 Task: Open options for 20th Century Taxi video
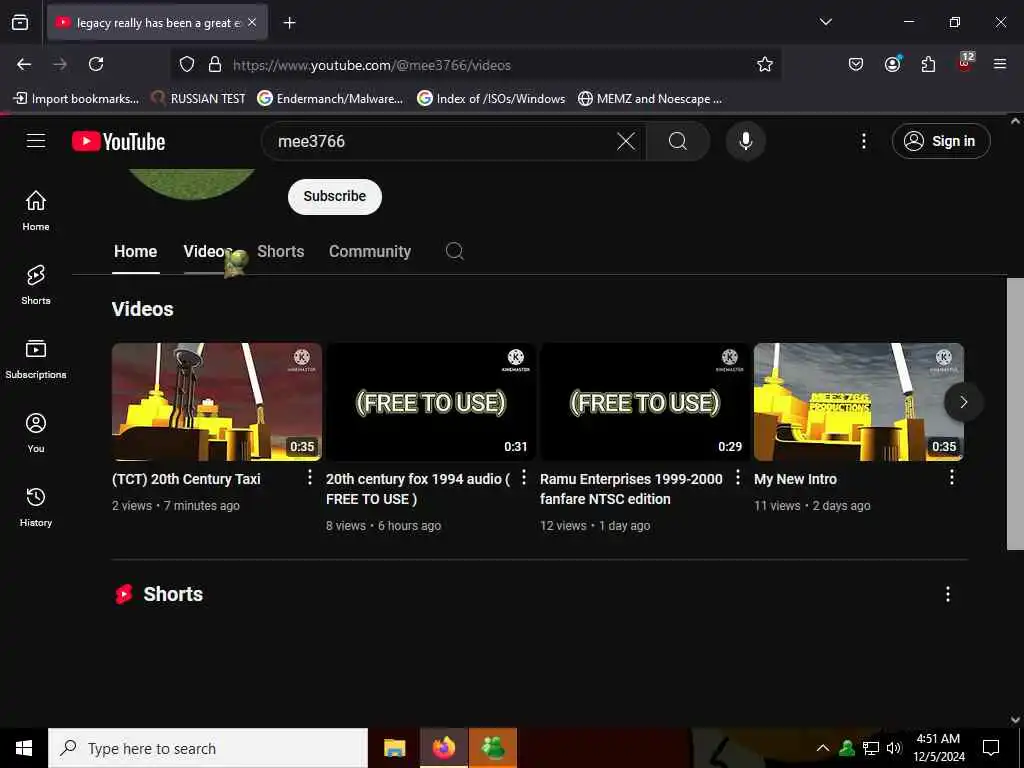click(x=310, y=477)
